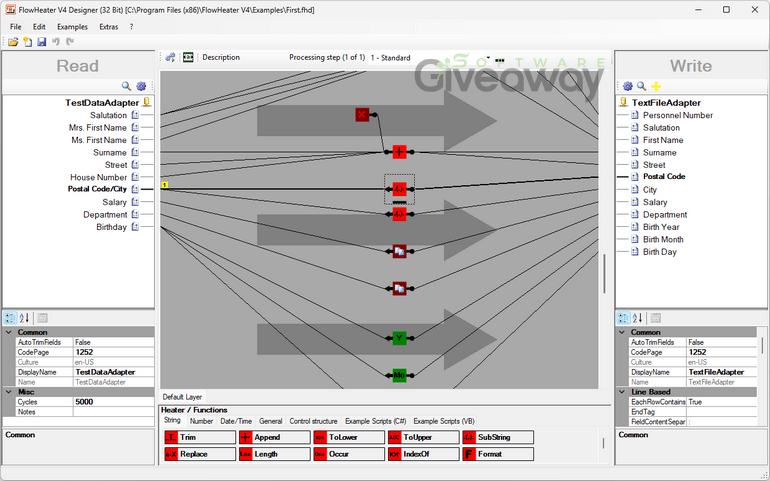Collapse the Misc section in Read properties
This screenshot has width=770, height=481.
pos(9,392)
